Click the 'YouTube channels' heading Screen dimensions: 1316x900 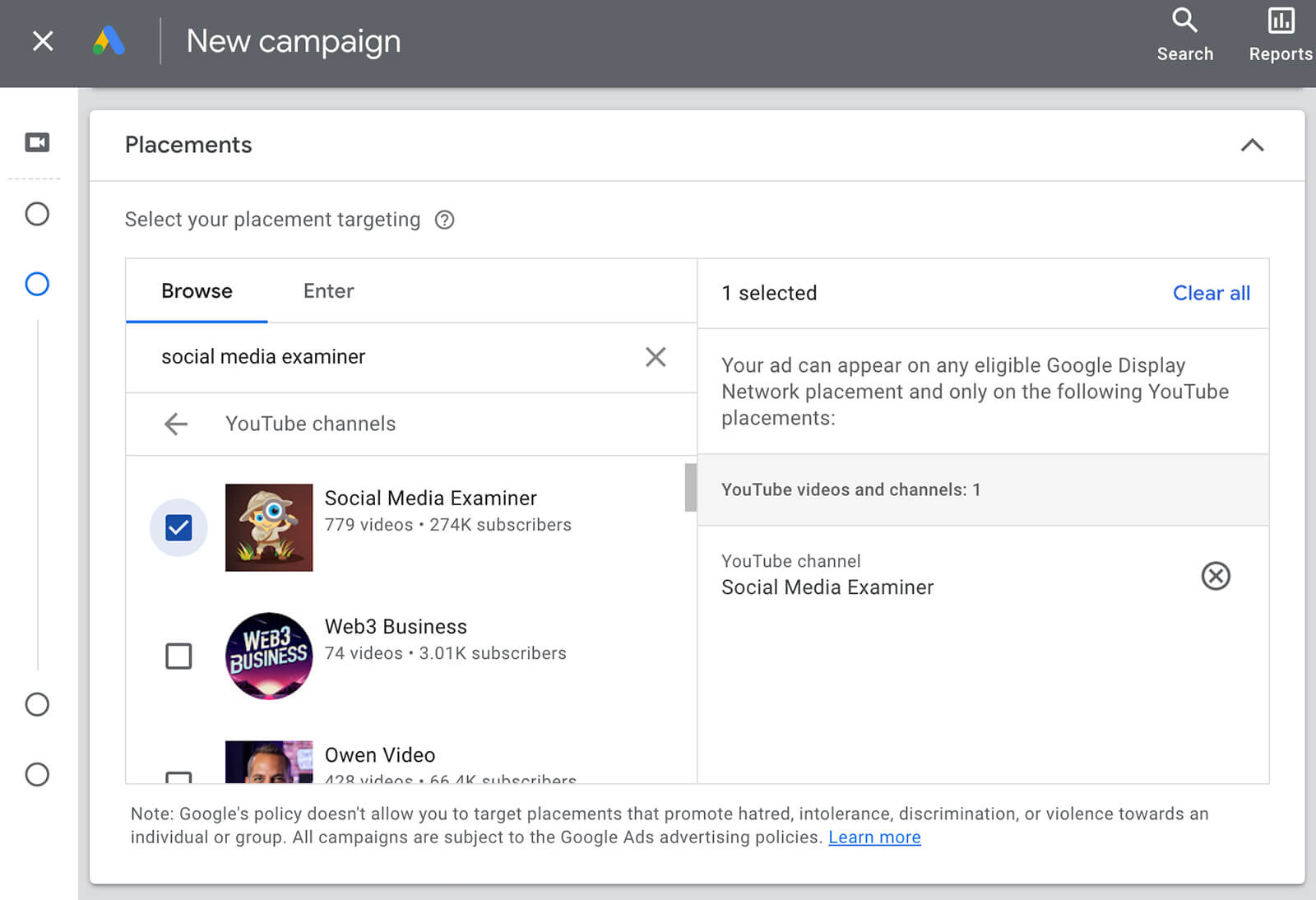pyautogui.click(x=310, y=424)
